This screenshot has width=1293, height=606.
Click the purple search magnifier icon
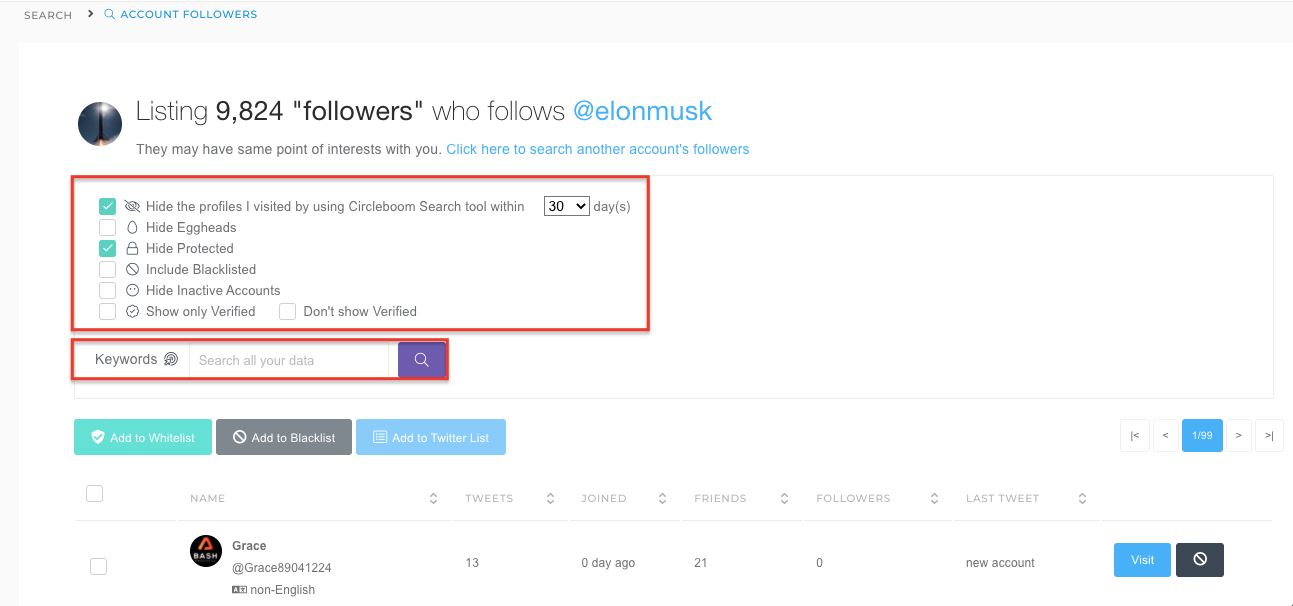coord(420,358)
